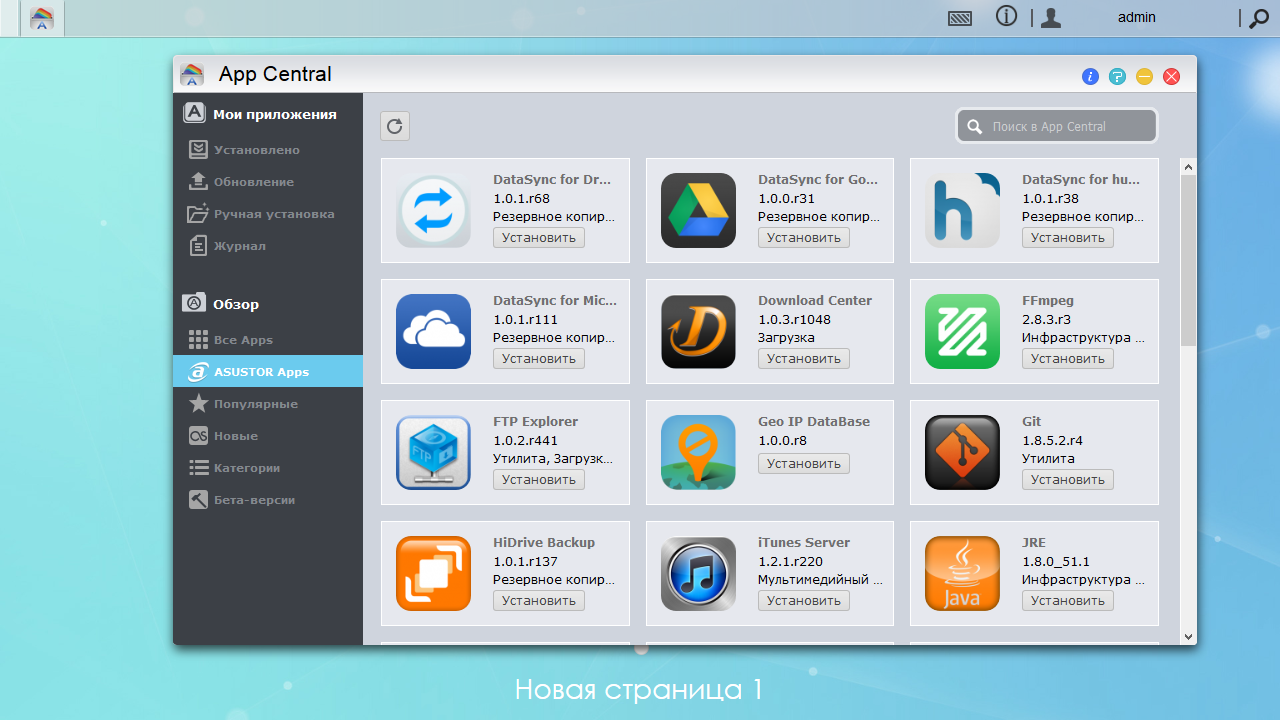Open the DataSync for hubiC app icon

pyautogui.click(x=962, y=210)
